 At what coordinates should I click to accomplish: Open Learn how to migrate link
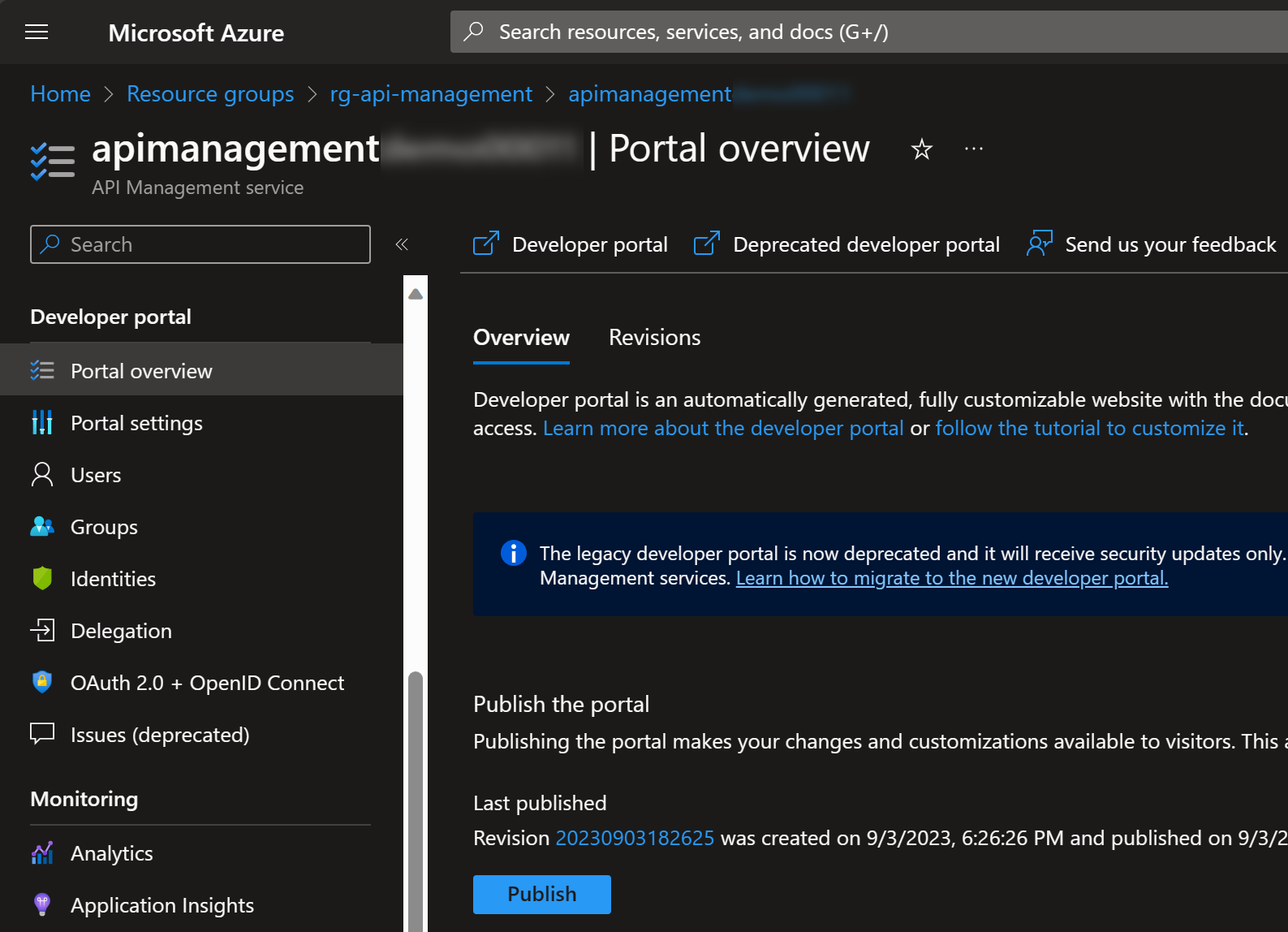coord(952,578)
